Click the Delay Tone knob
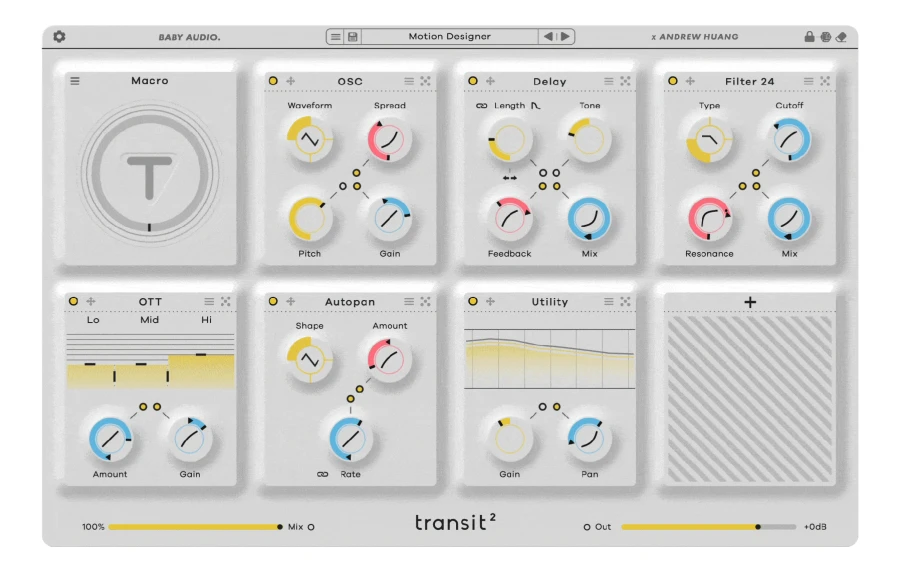The height and width of the screenshot is (572, 900). tap(589, 139)
